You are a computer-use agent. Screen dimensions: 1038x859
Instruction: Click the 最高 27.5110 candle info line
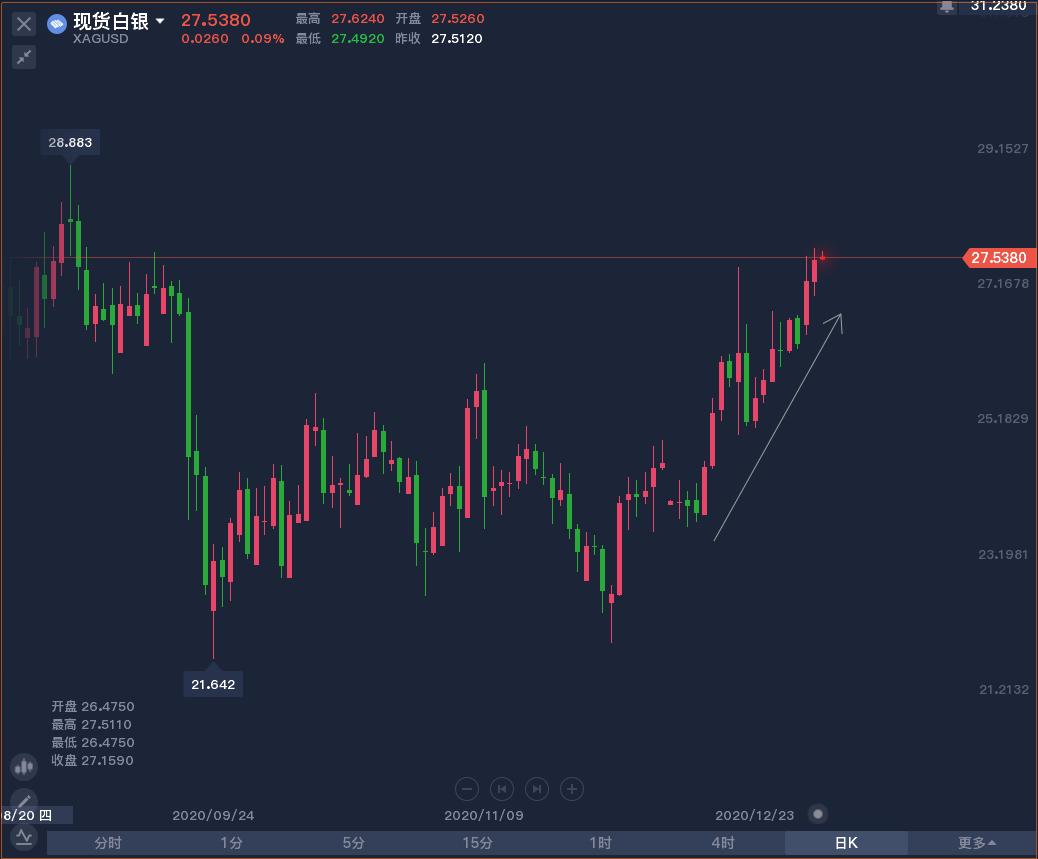tap(91, 725)
